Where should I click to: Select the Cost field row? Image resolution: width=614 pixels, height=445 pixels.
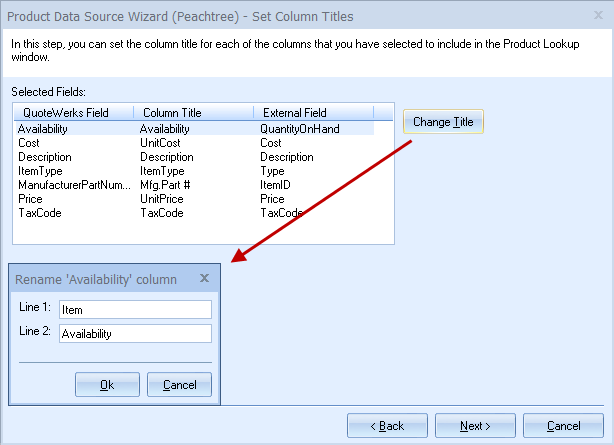point(195,143)
